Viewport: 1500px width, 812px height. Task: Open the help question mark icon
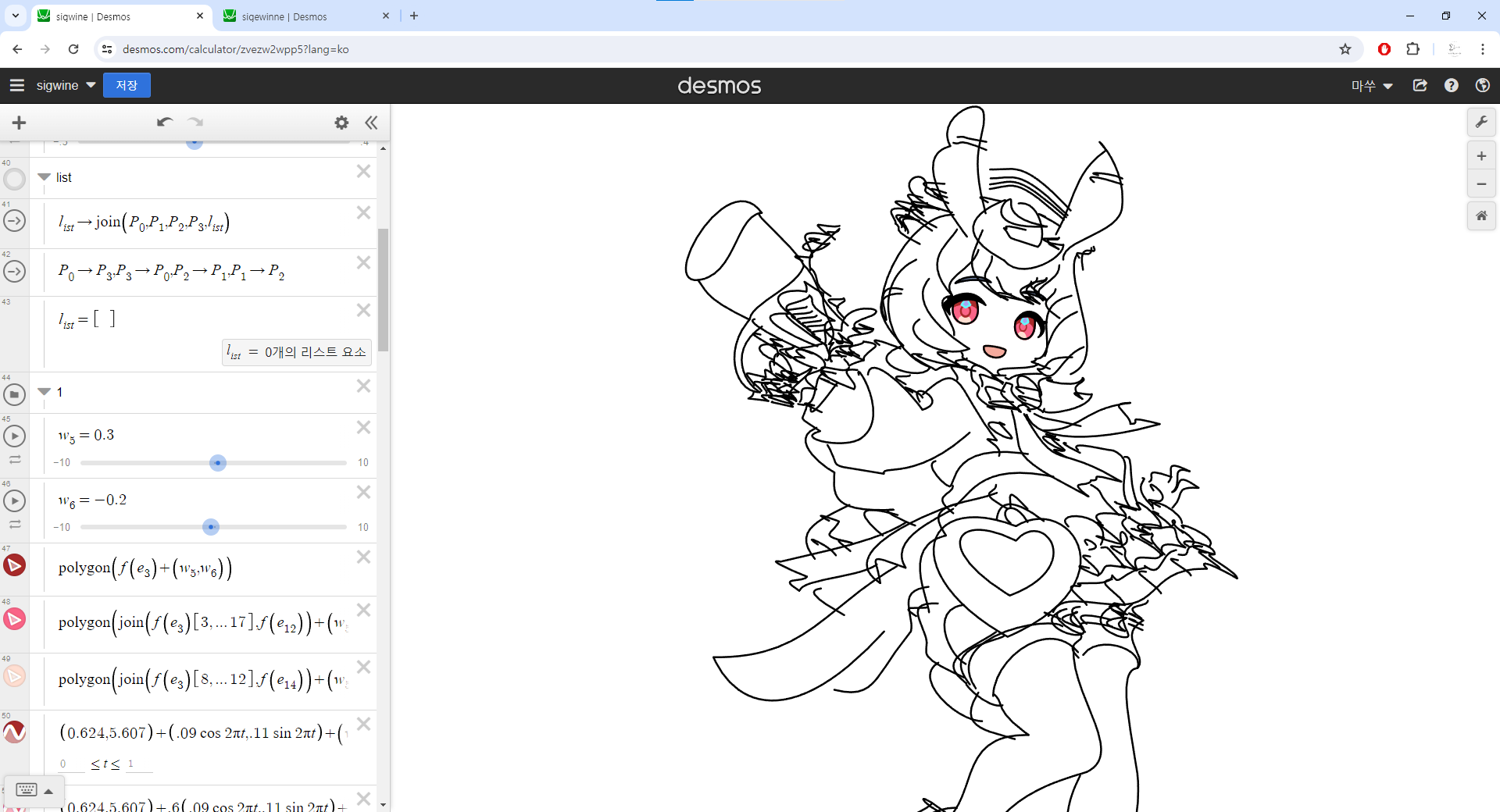(1451, 86)
